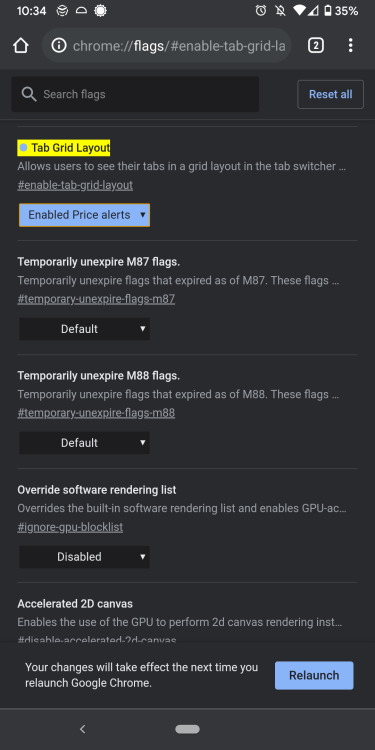The height and width of the screenshot is (750, 375).
Task: Open Override software rendering Disabled dropdown
Action: click(x=84, y=557)
